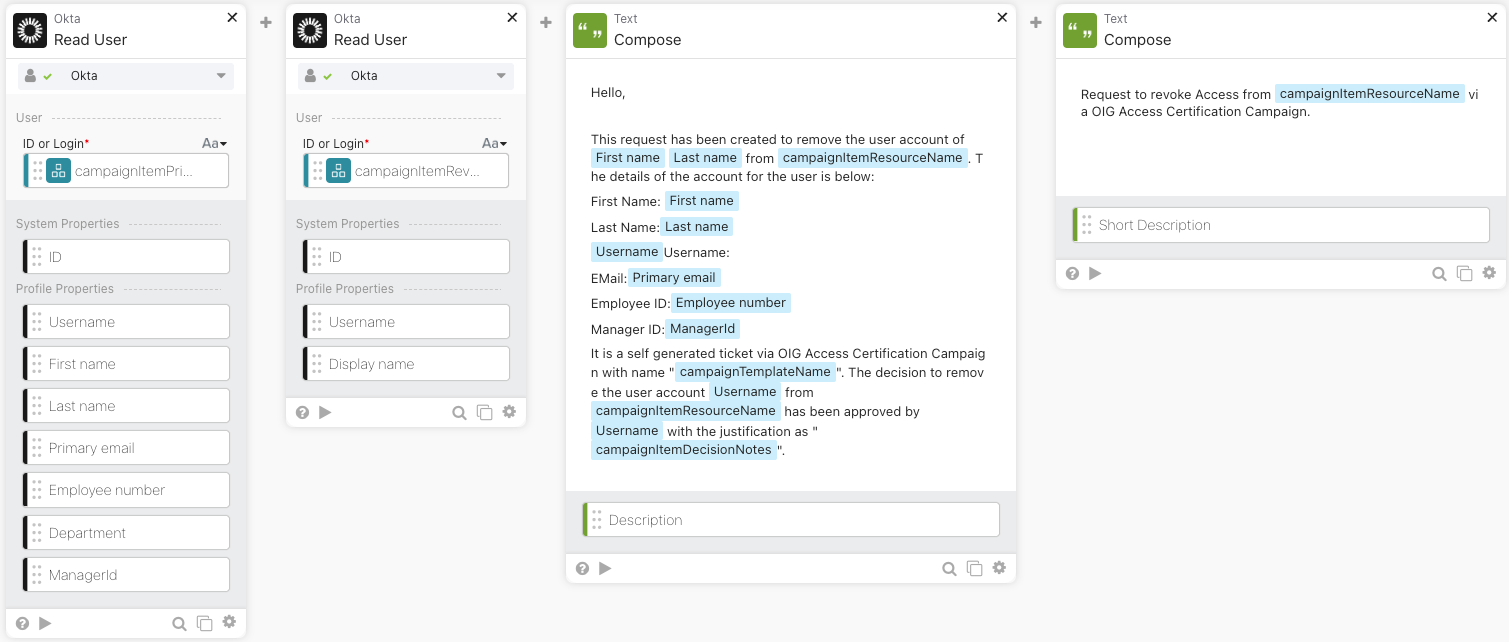Image resolution: width=1509 pixels, height=642 pixels.
Task: Click the duplicate card icon on the Description Compose card
Action: click(x=974, y=569)
